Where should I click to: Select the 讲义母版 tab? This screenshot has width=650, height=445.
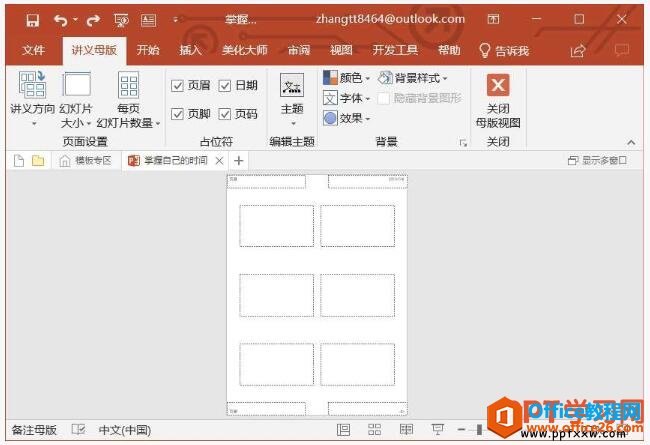[x=94, y=50]
